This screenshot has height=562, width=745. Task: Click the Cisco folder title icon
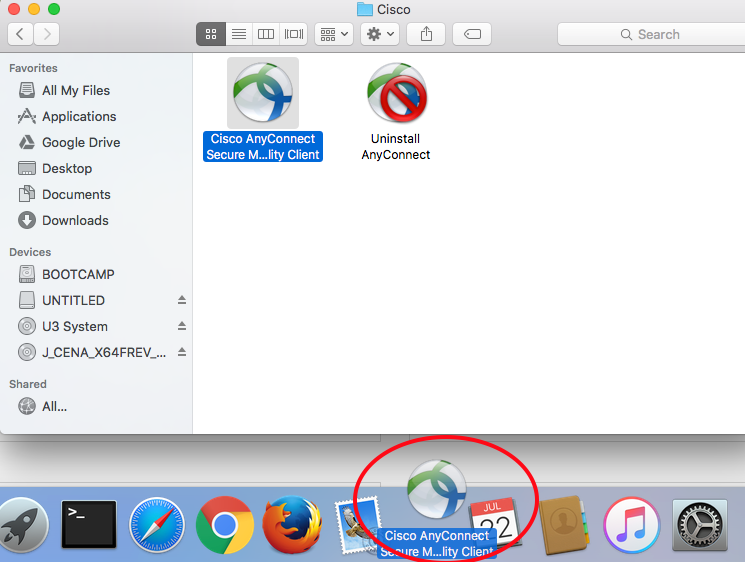364,9
